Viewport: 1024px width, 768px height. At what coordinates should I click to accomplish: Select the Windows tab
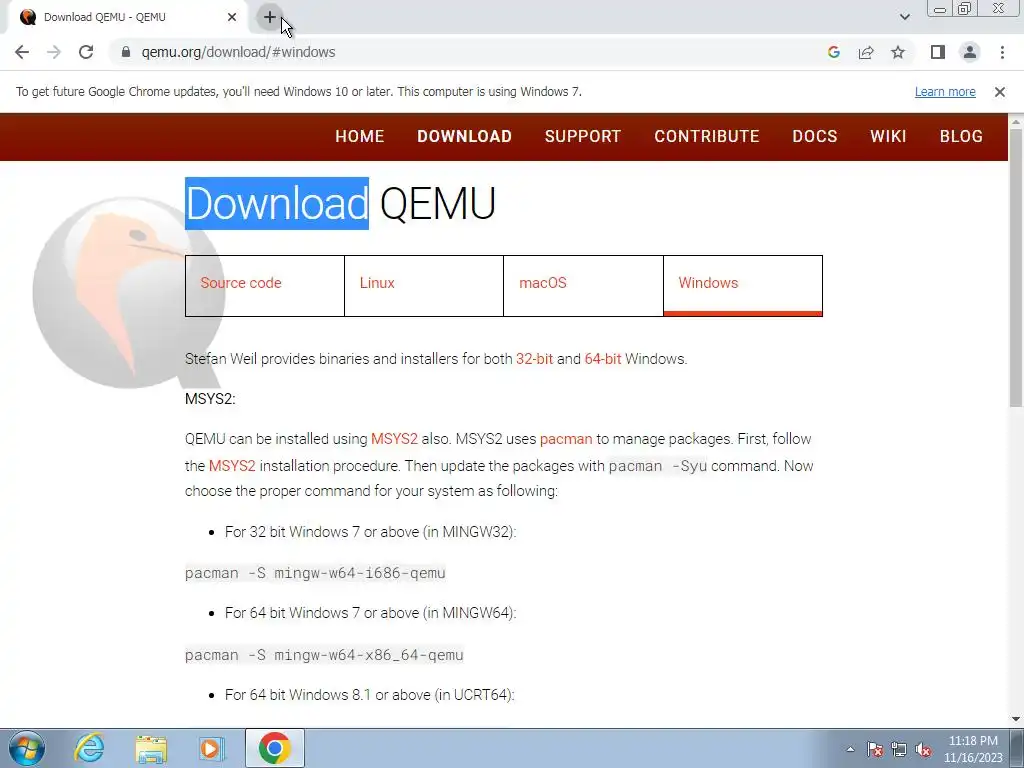pos(743,286)
